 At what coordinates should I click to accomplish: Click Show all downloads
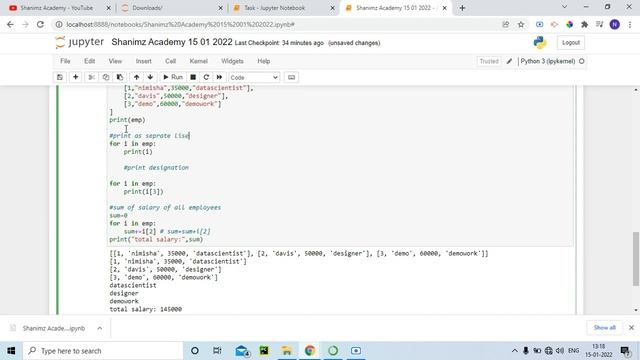pyautogui.click(x=604, y=328)
